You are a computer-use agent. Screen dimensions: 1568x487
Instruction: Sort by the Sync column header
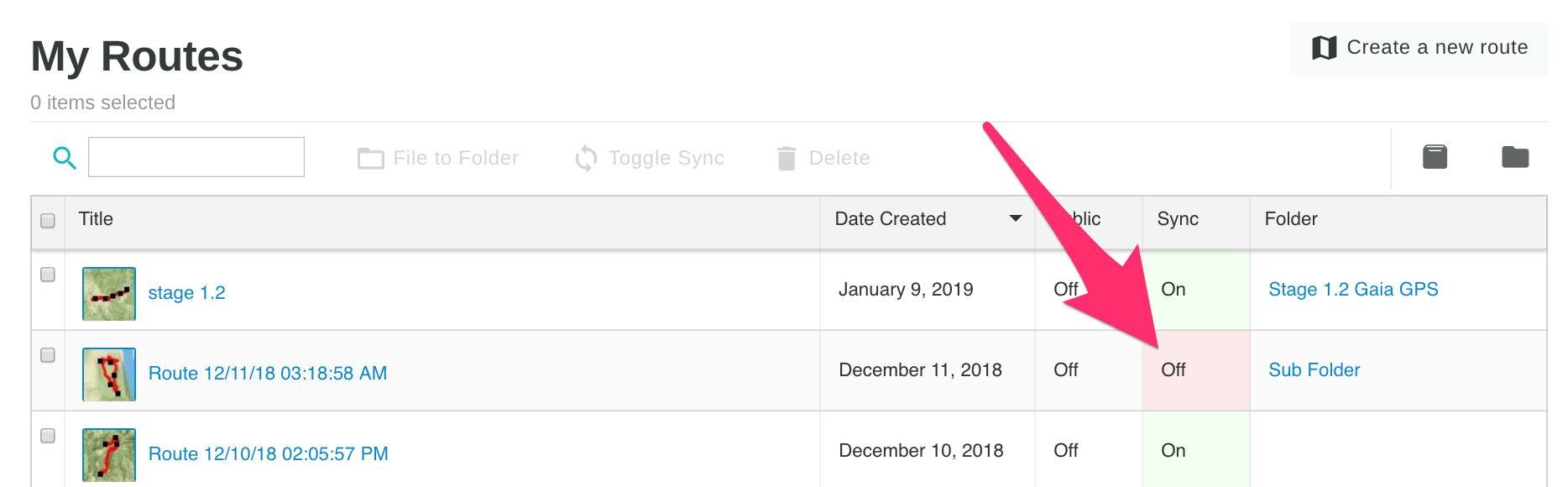click(x=1178, y=219)
